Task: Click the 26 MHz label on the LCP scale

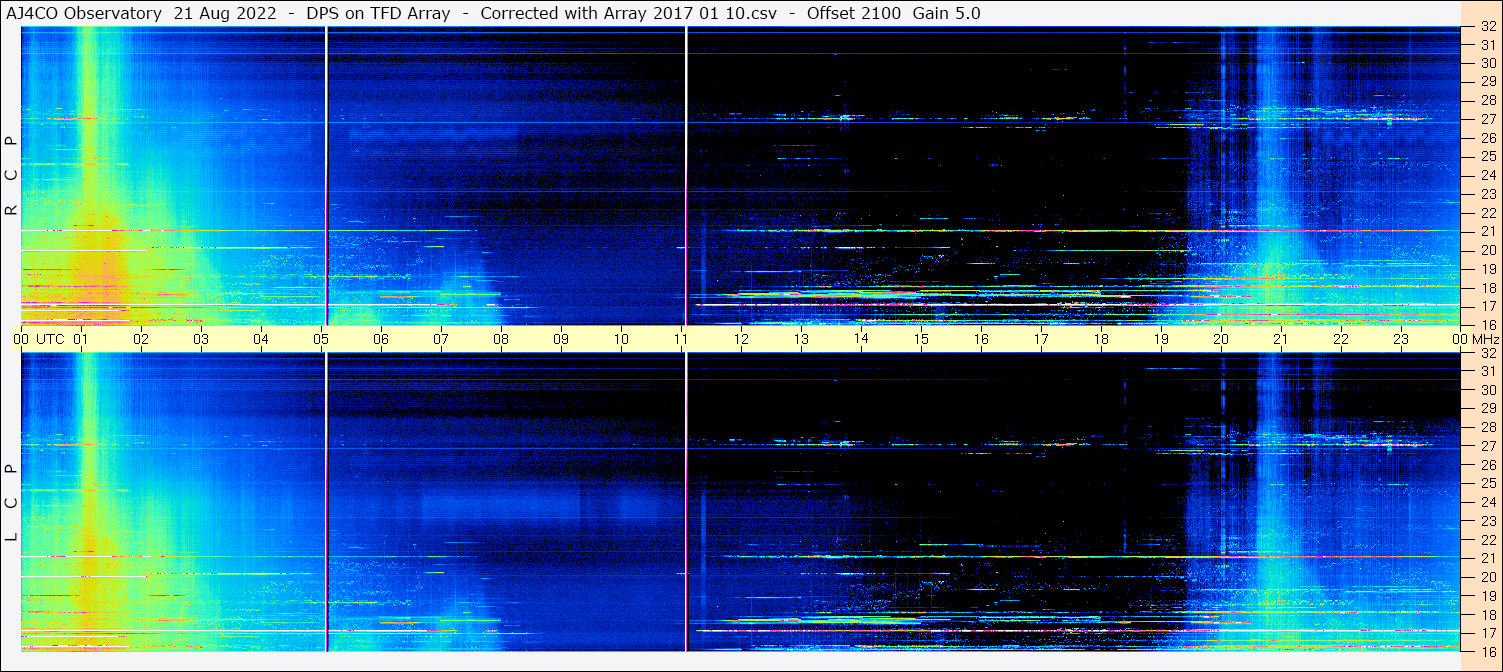Action: [1487, 464]
